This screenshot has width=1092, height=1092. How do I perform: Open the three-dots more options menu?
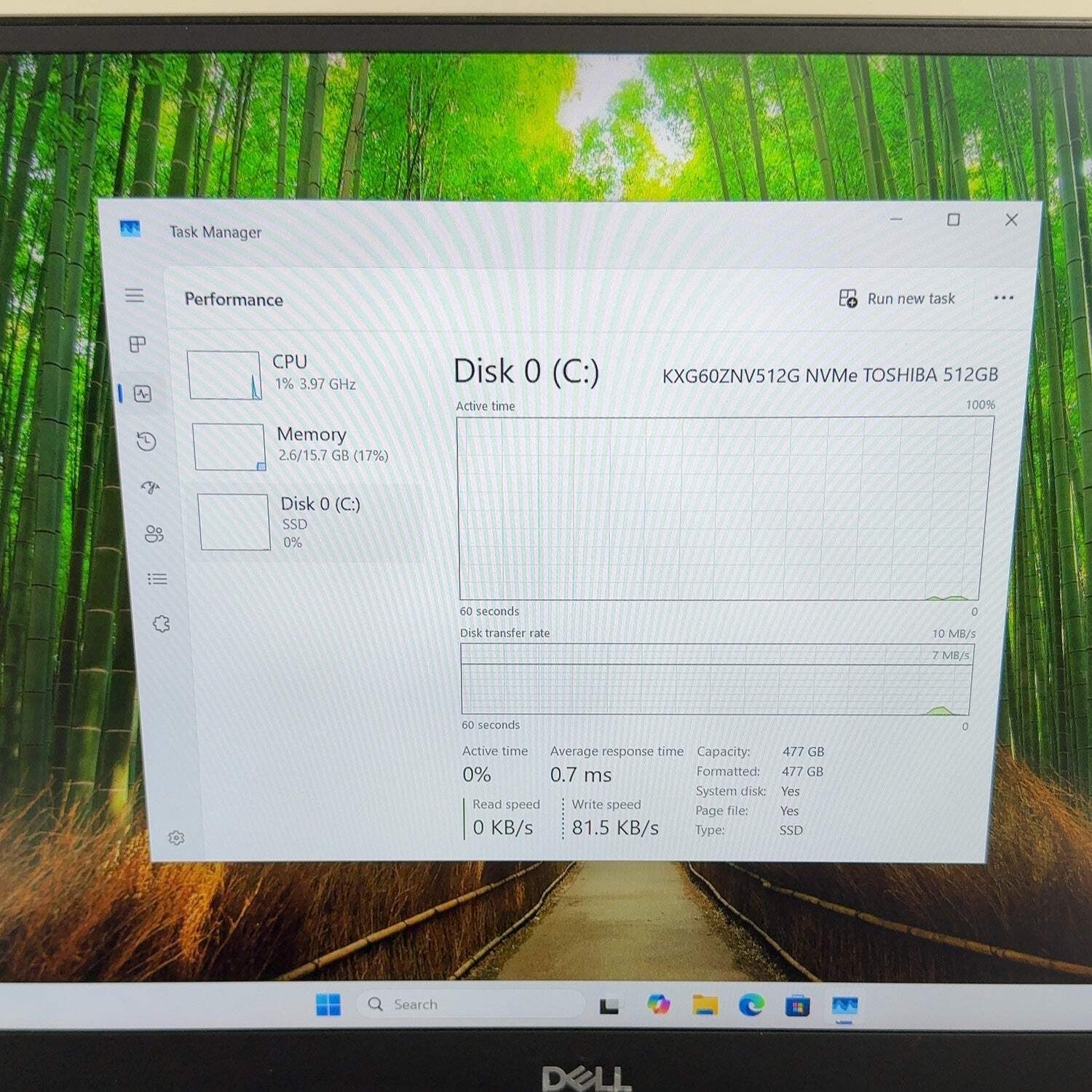pyautogui.click(x=1003, y=298)
